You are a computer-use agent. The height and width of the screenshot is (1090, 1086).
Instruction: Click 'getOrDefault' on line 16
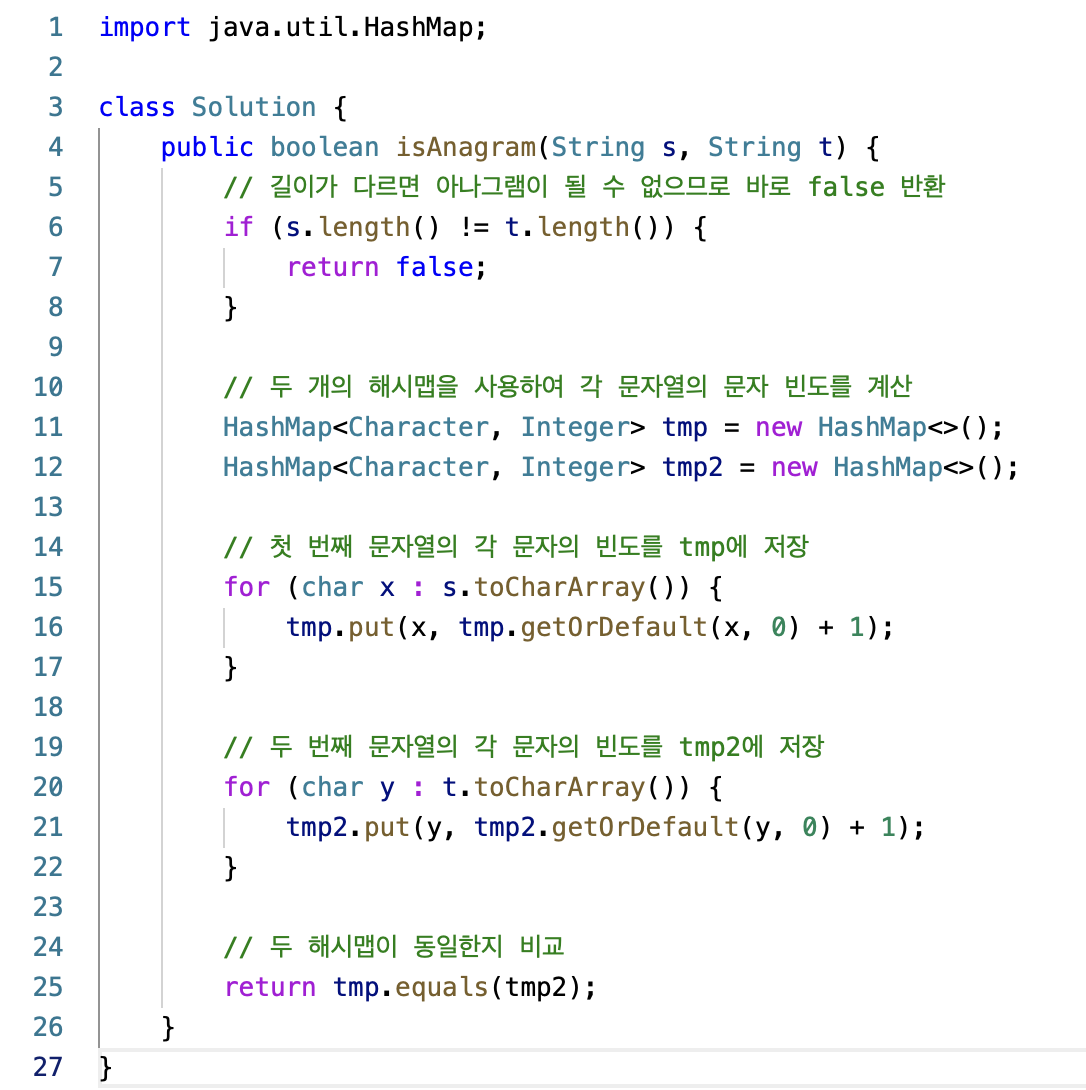(x=613, y=627)
